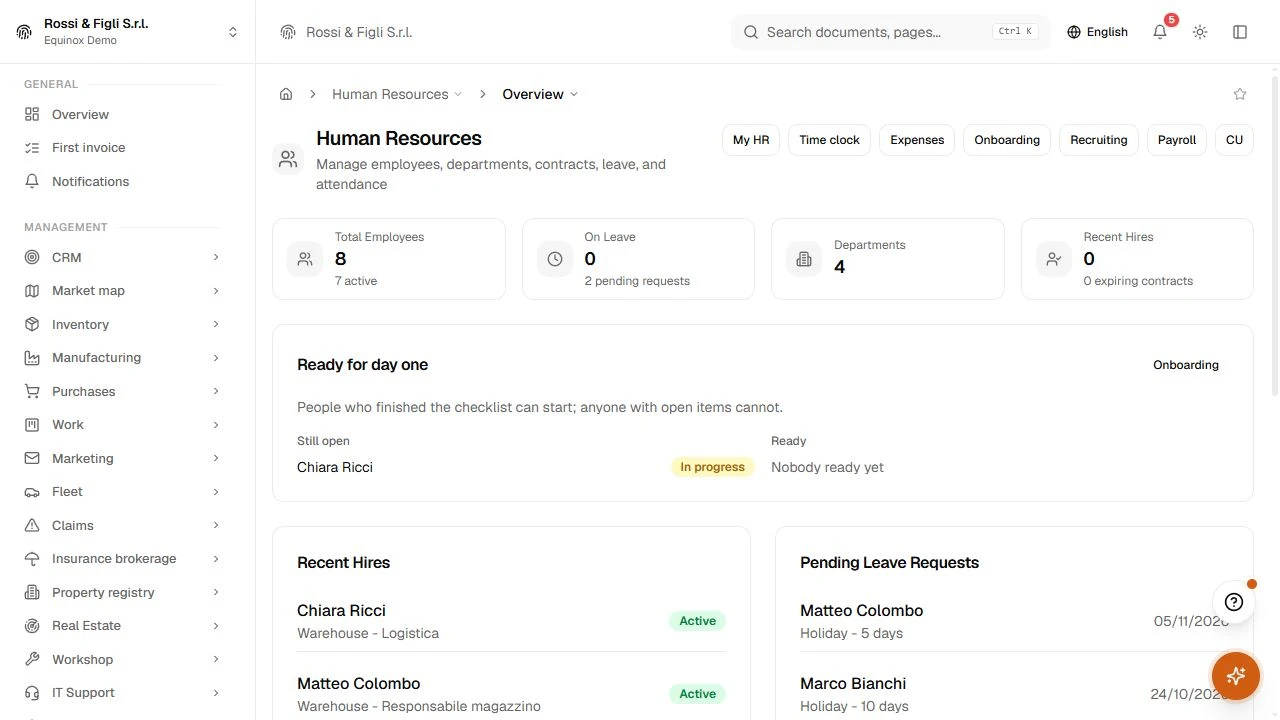Click the "In progress" badge for Chiara Ricci

click(713, 467)
